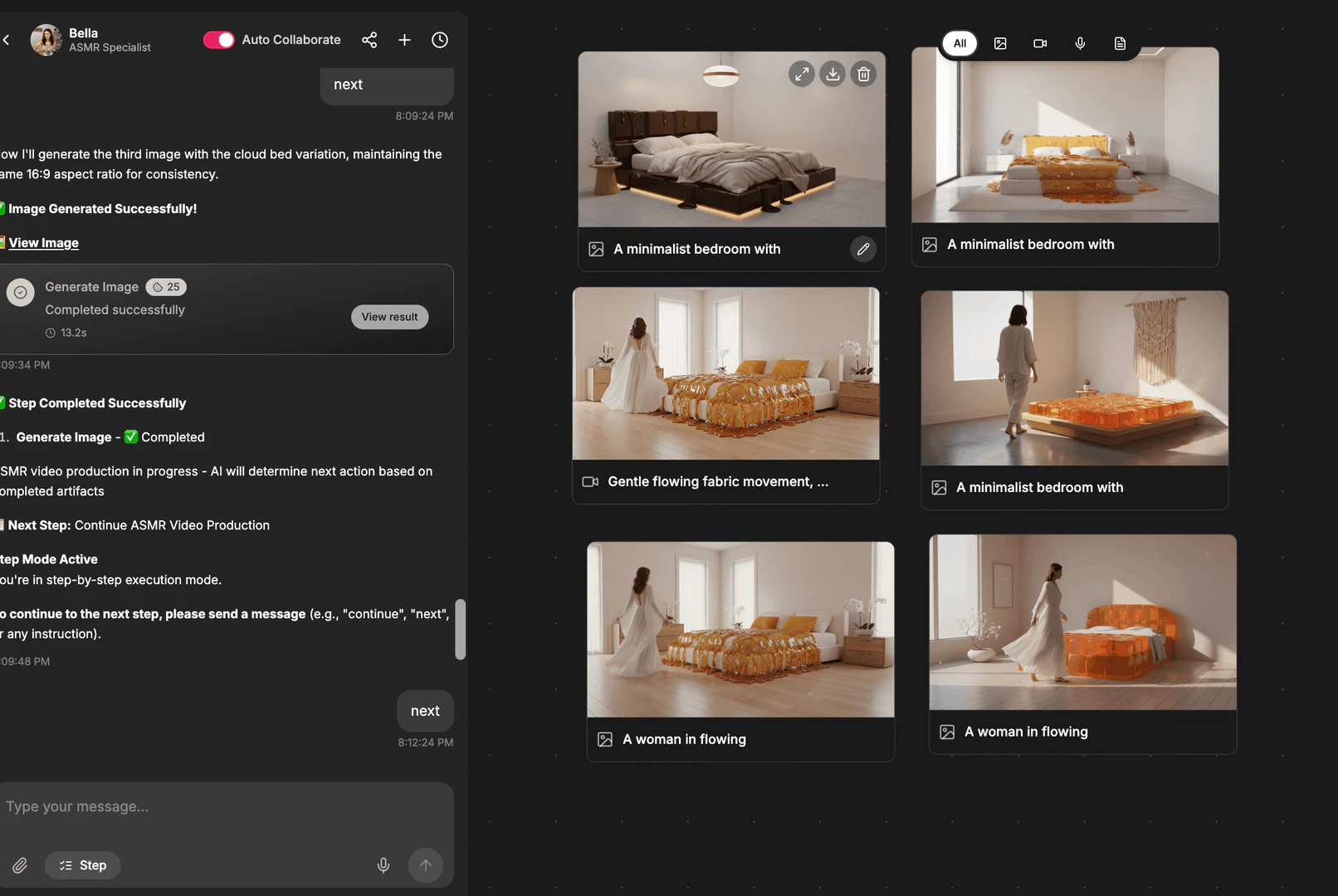The image size is (1338, 896).
Task: Edit the first minimalist bedroom caption
Action: pos(863,249)
